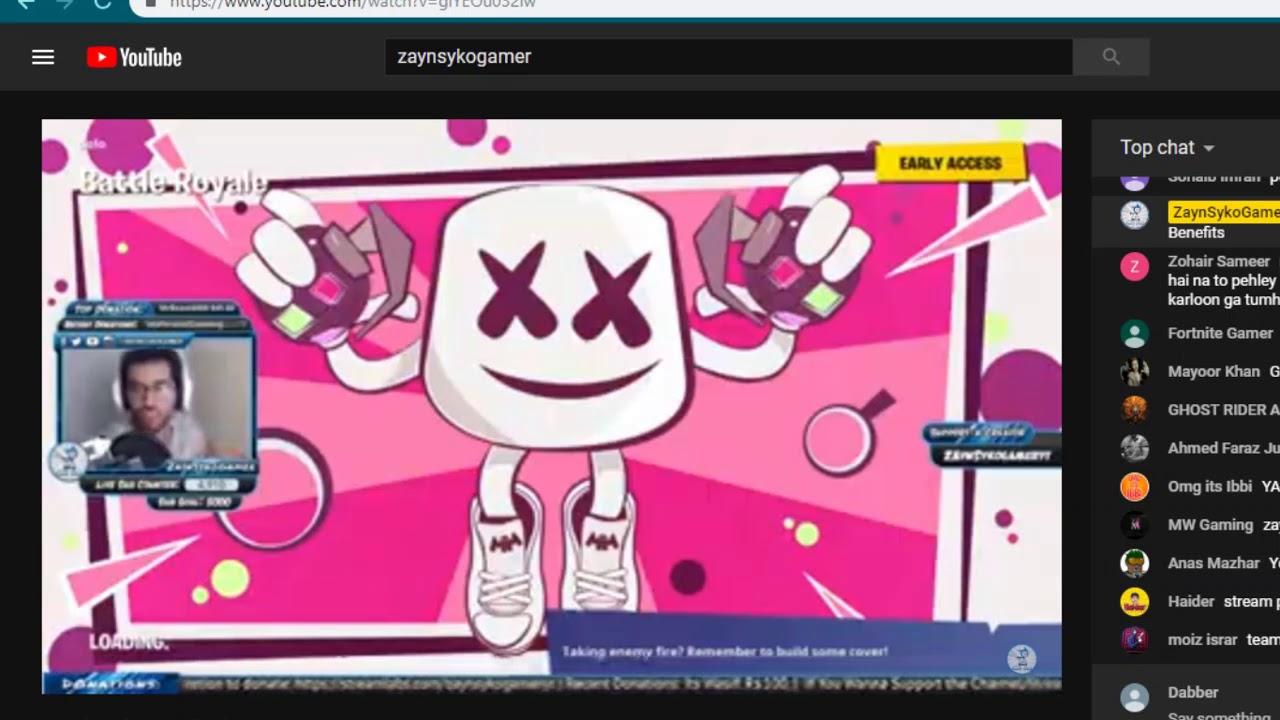Click the browser forward arrow
Screen dimensions: 1280x720
[x=64, y=3]
